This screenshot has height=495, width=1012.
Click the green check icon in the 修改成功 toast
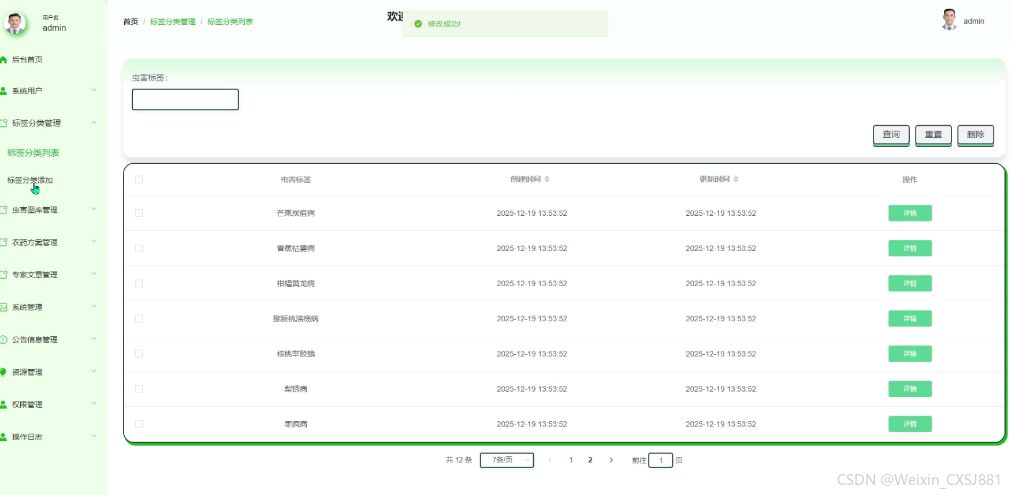(418, 24)
